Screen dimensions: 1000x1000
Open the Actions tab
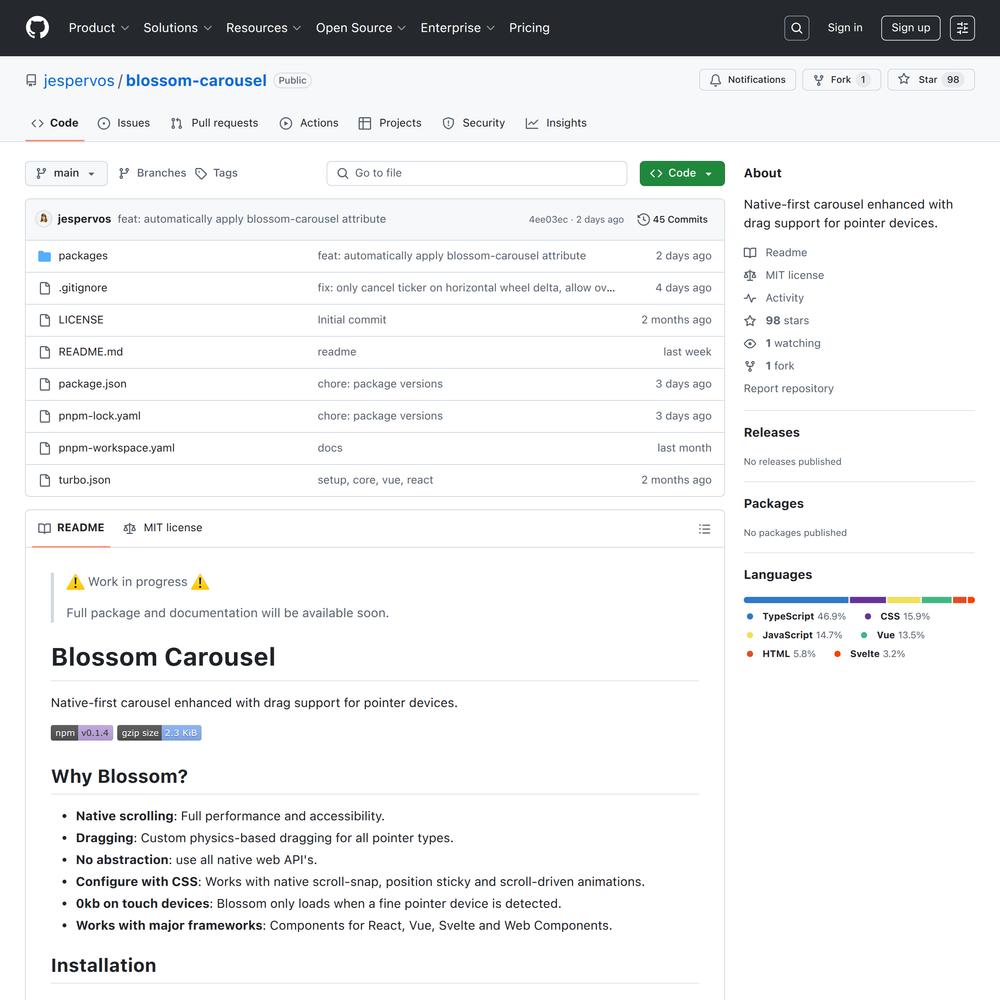(309, 123)
